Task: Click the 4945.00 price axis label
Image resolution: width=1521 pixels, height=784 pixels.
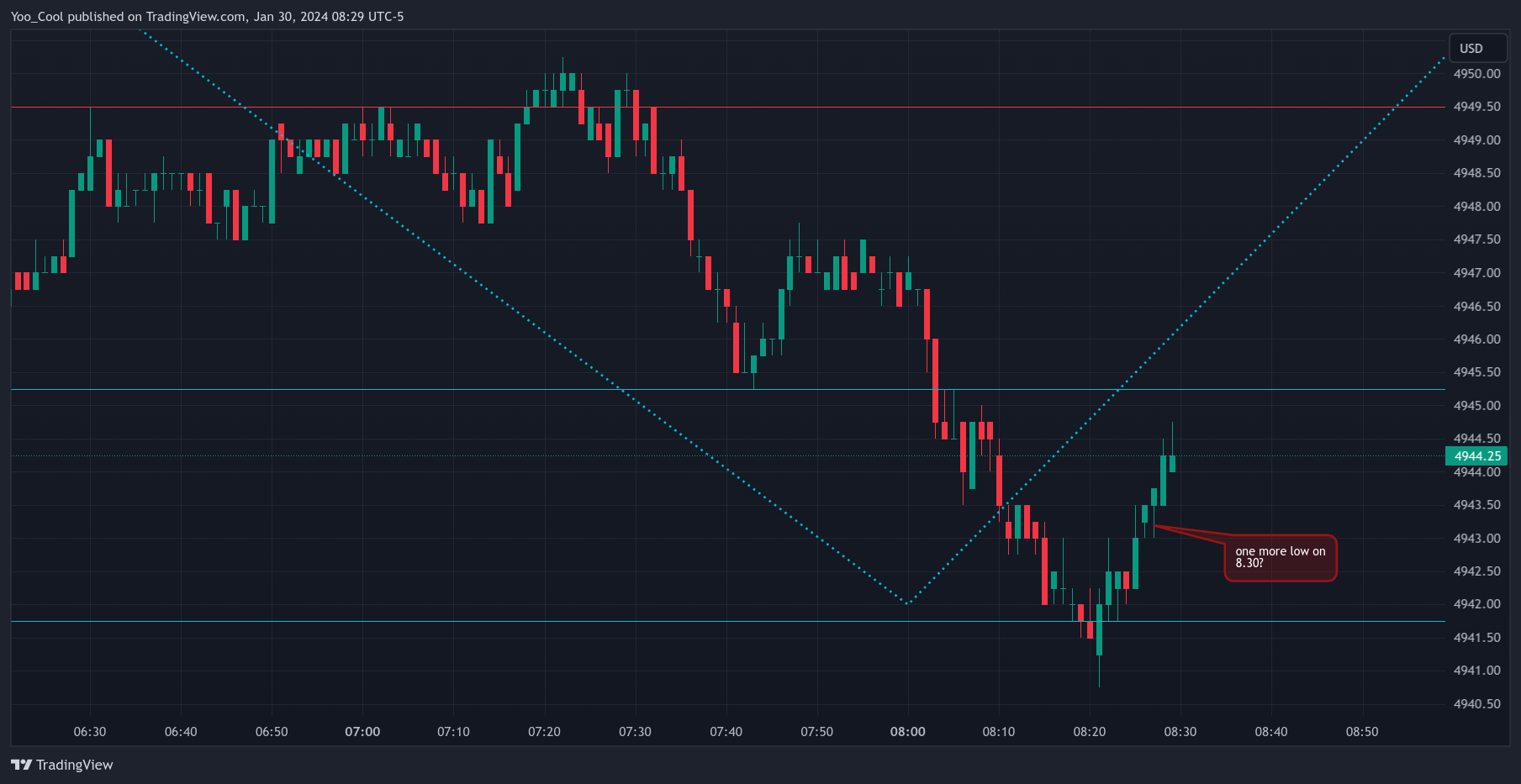Action: tap(1477, 406)
